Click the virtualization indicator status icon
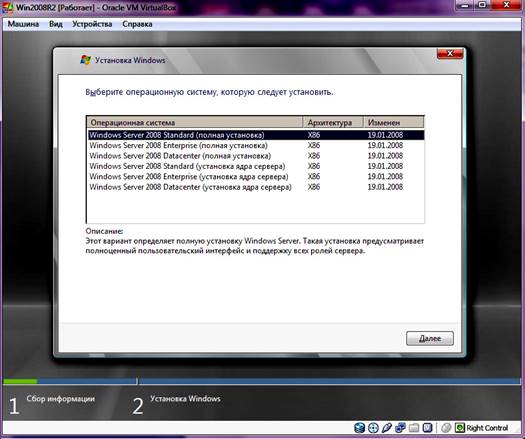The width and height of the screenshot is (525, 439). 428,428
